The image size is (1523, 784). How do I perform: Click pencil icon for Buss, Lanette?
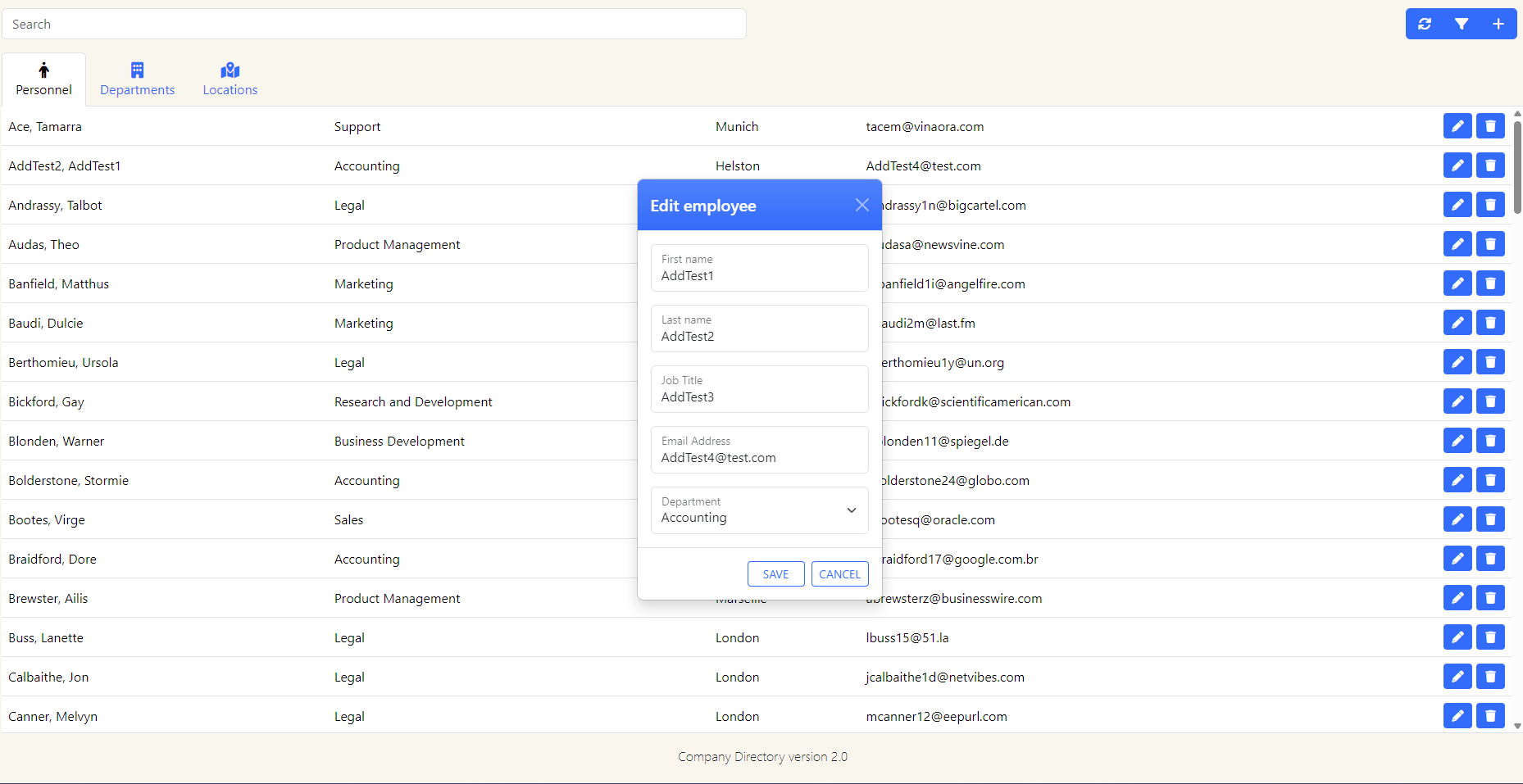pos(1457,637)
